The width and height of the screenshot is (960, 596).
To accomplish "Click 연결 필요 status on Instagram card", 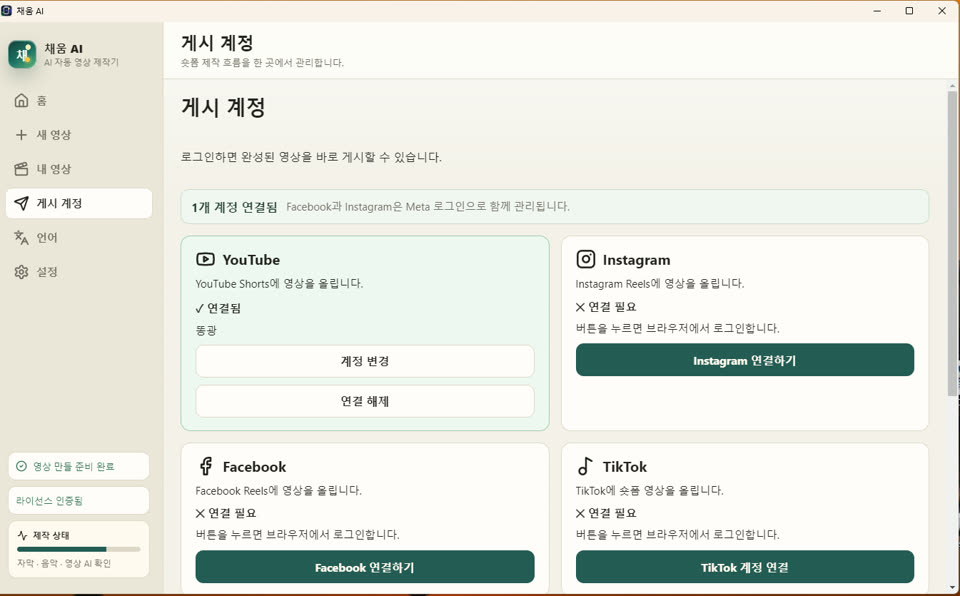I will pyautogui.click(x=606, y=307).
